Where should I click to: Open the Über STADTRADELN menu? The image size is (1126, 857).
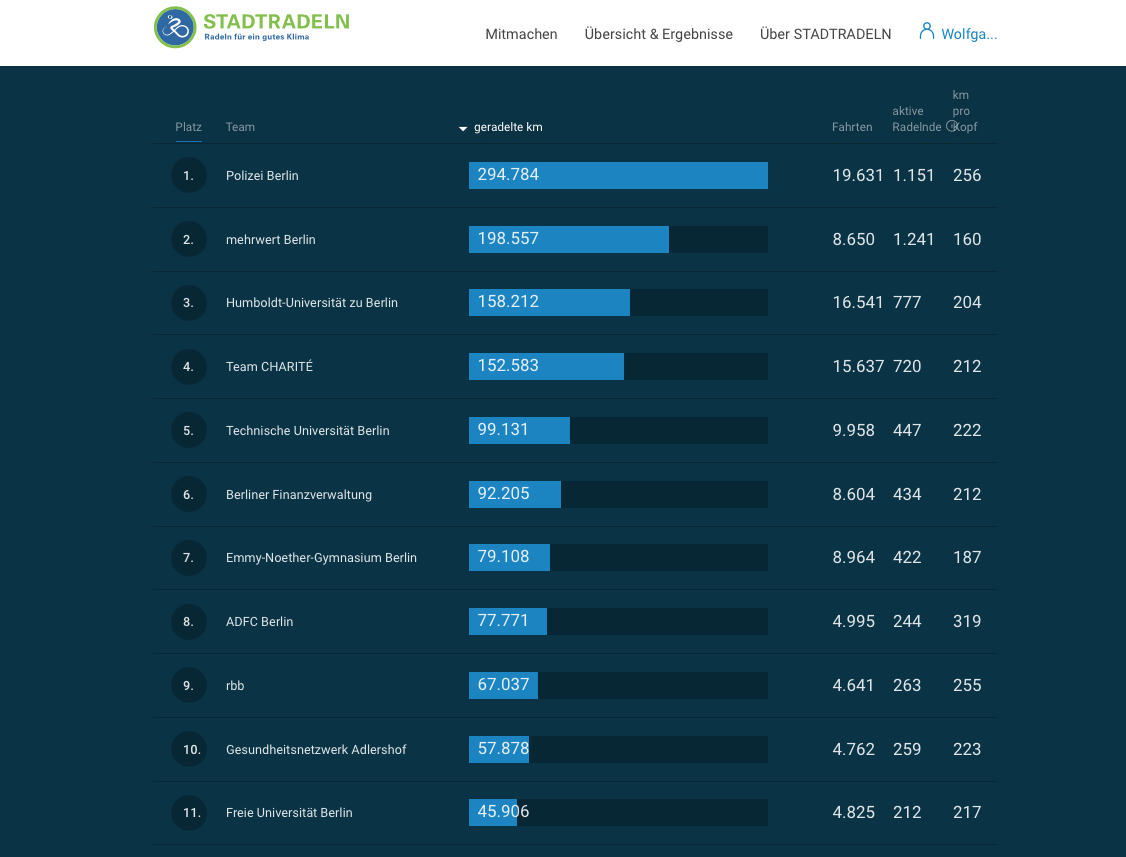(825, 34)
